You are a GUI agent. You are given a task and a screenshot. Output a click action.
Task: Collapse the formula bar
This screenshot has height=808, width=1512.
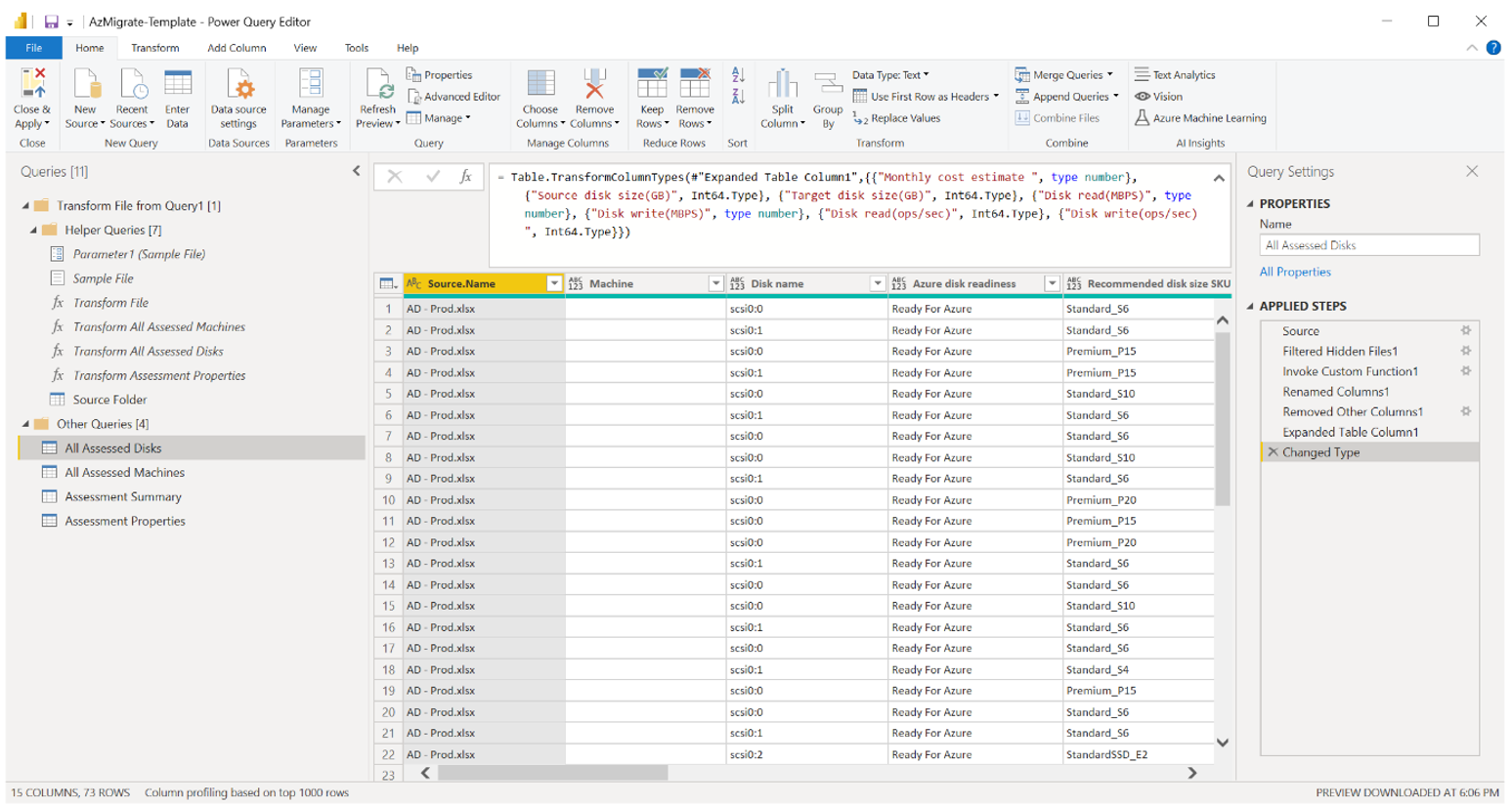pyautogui.click(x=1219, y=178)
